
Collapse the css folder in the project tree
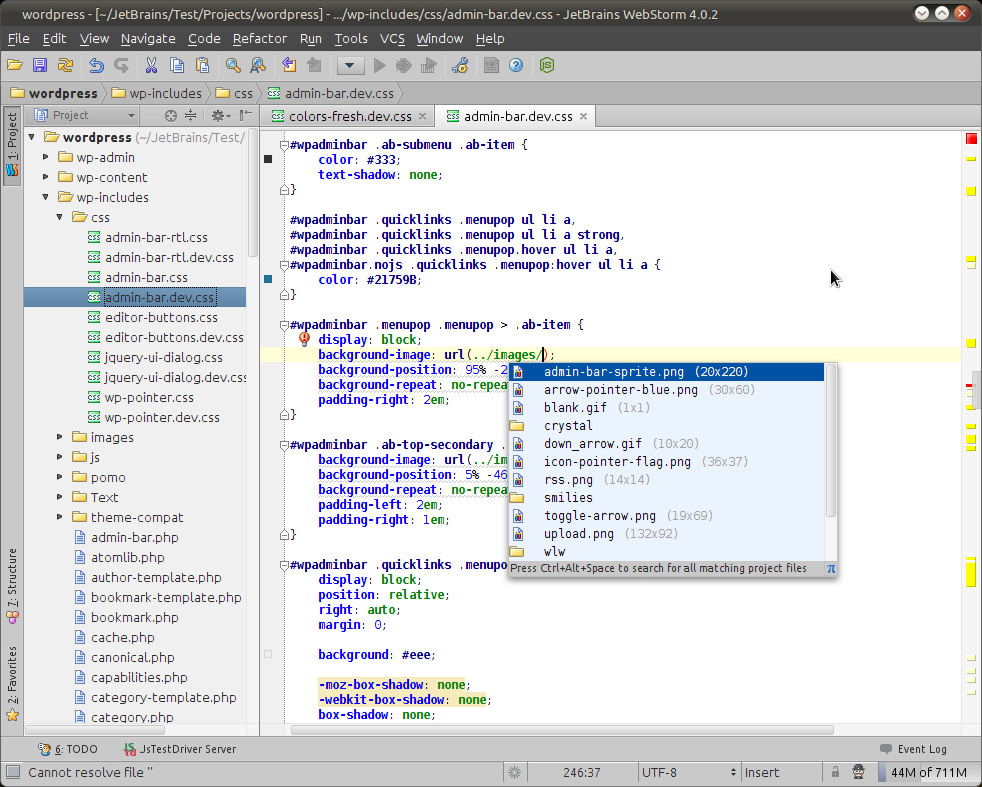click(60, 217)
